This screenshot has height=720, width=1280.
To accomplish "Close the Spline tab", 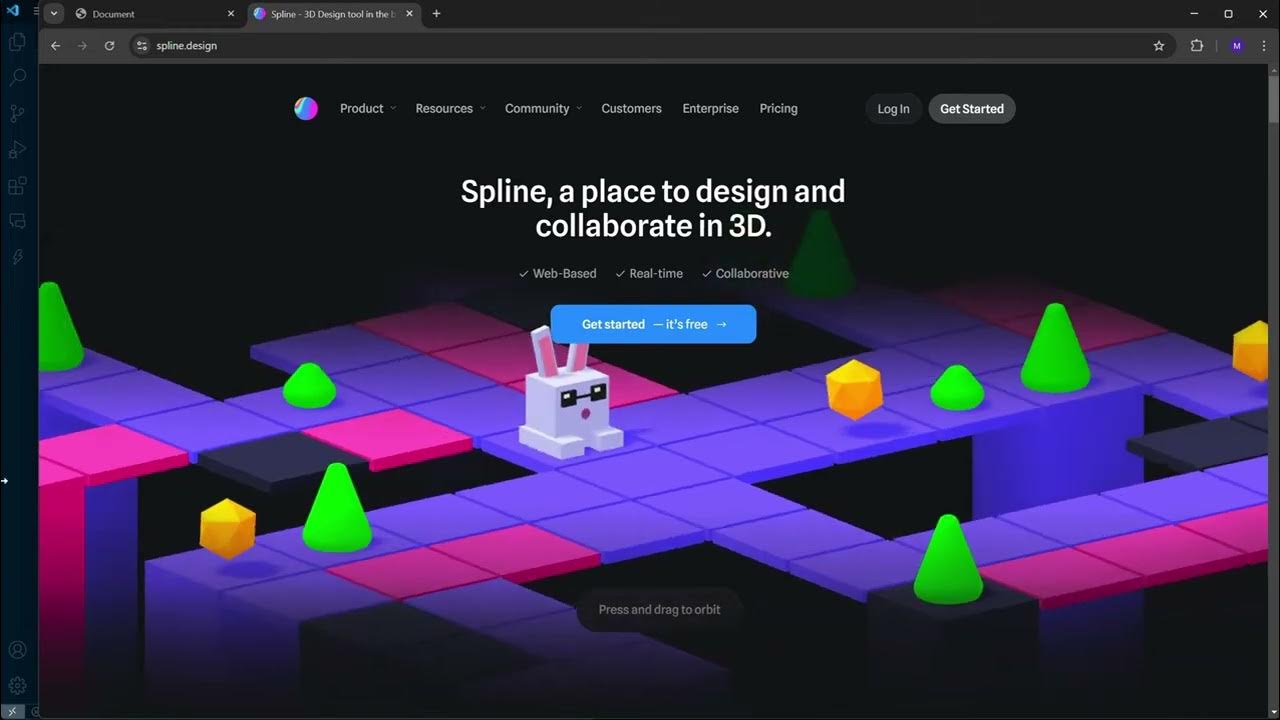I will pyautogui.click(x=409, y=14).
